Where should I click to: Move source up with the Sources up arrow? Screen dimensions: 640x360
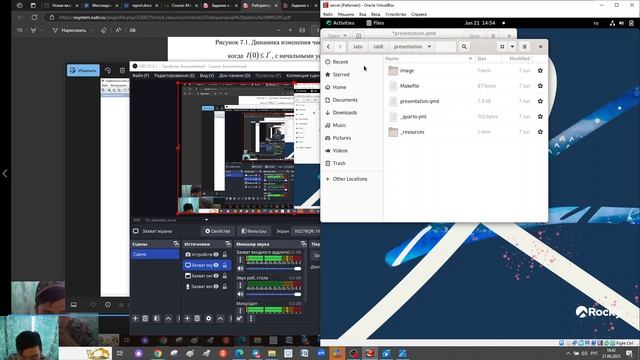[220, 318]
